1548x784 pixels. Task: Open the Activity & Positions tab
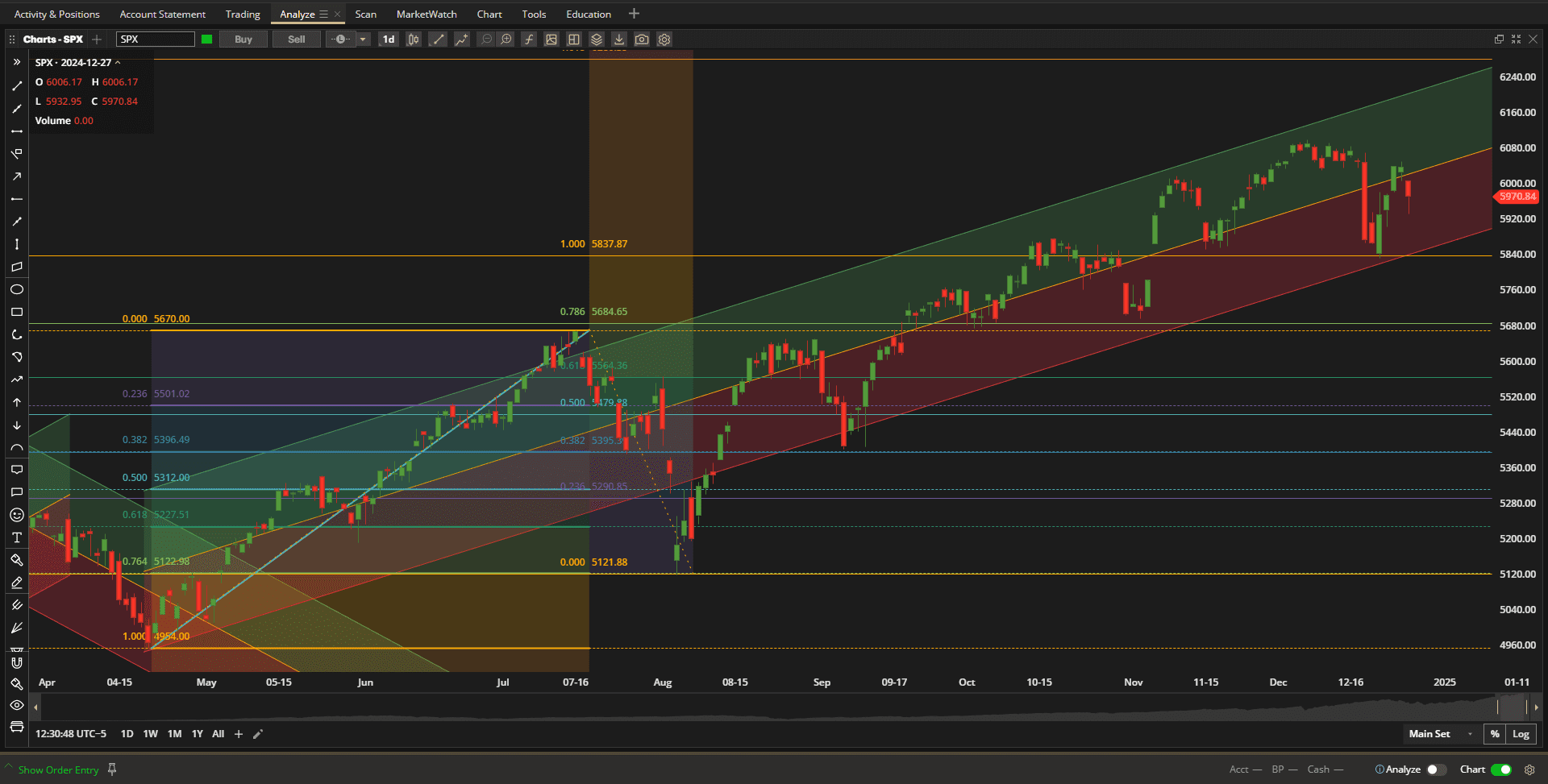point(56,15)
